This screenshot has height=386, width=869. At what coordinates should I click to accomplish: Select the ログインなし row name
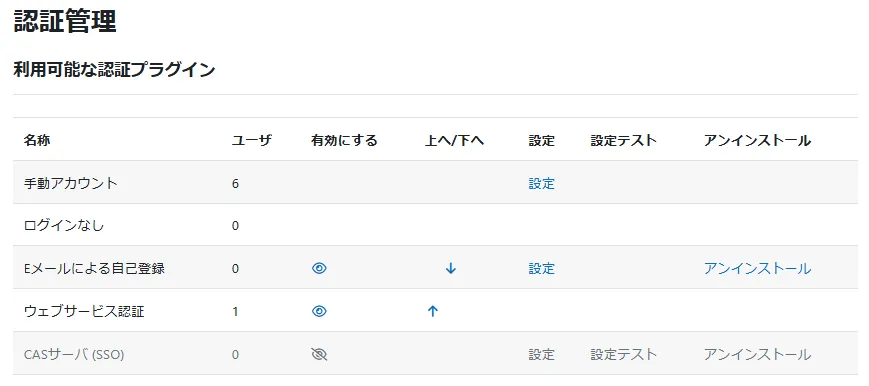pos(64,226)
